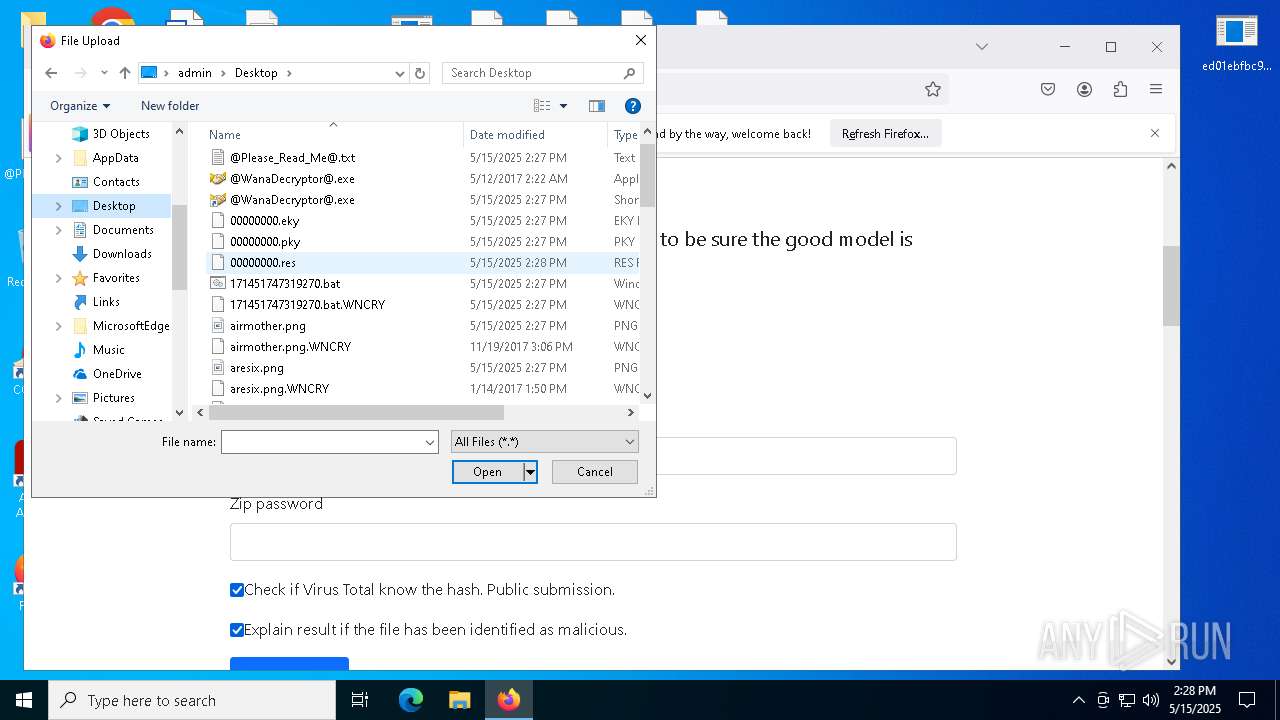Toggle Explain result if malicious checkbox
The height and width of the screenshot is (720, 1280).
pos(237,630)
